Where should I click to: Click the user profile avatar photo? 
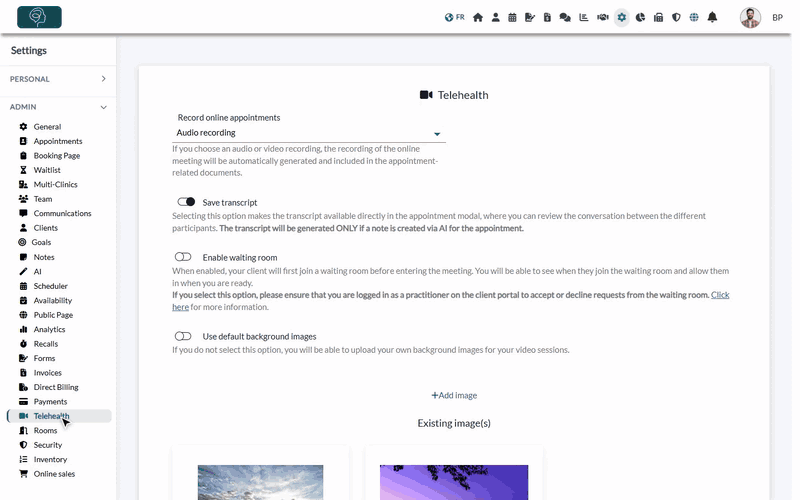(x=750, y=17)
